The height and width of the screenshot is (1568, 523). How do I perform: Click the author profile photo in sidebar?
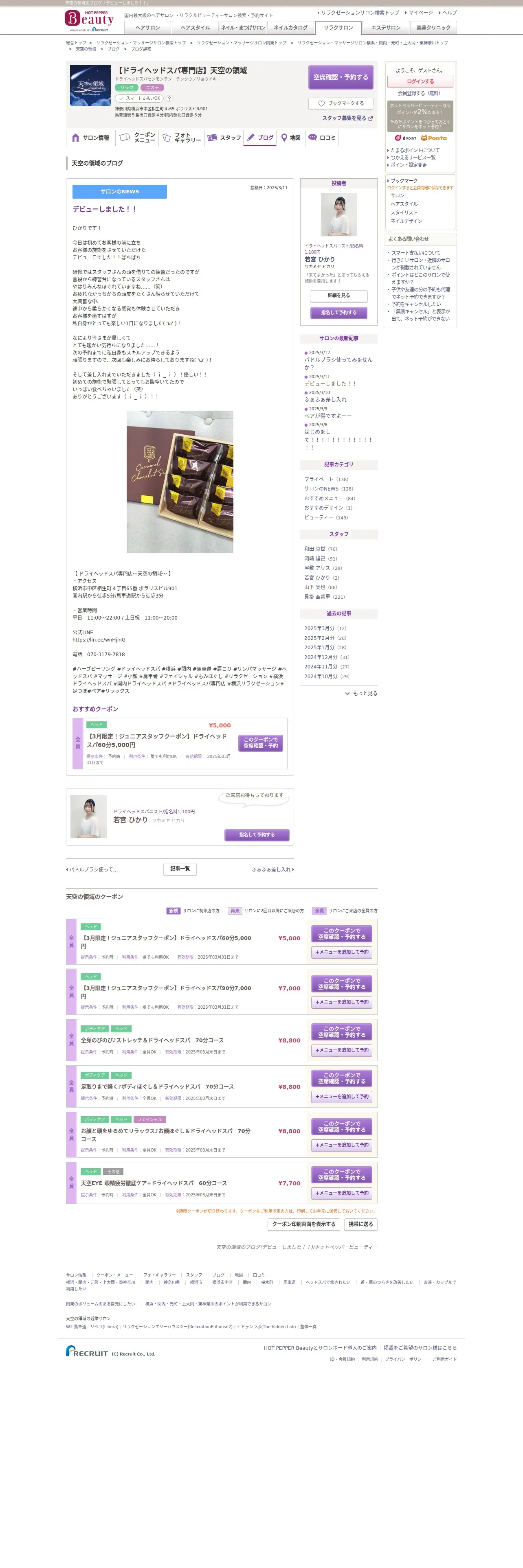(x=339, y=214)
